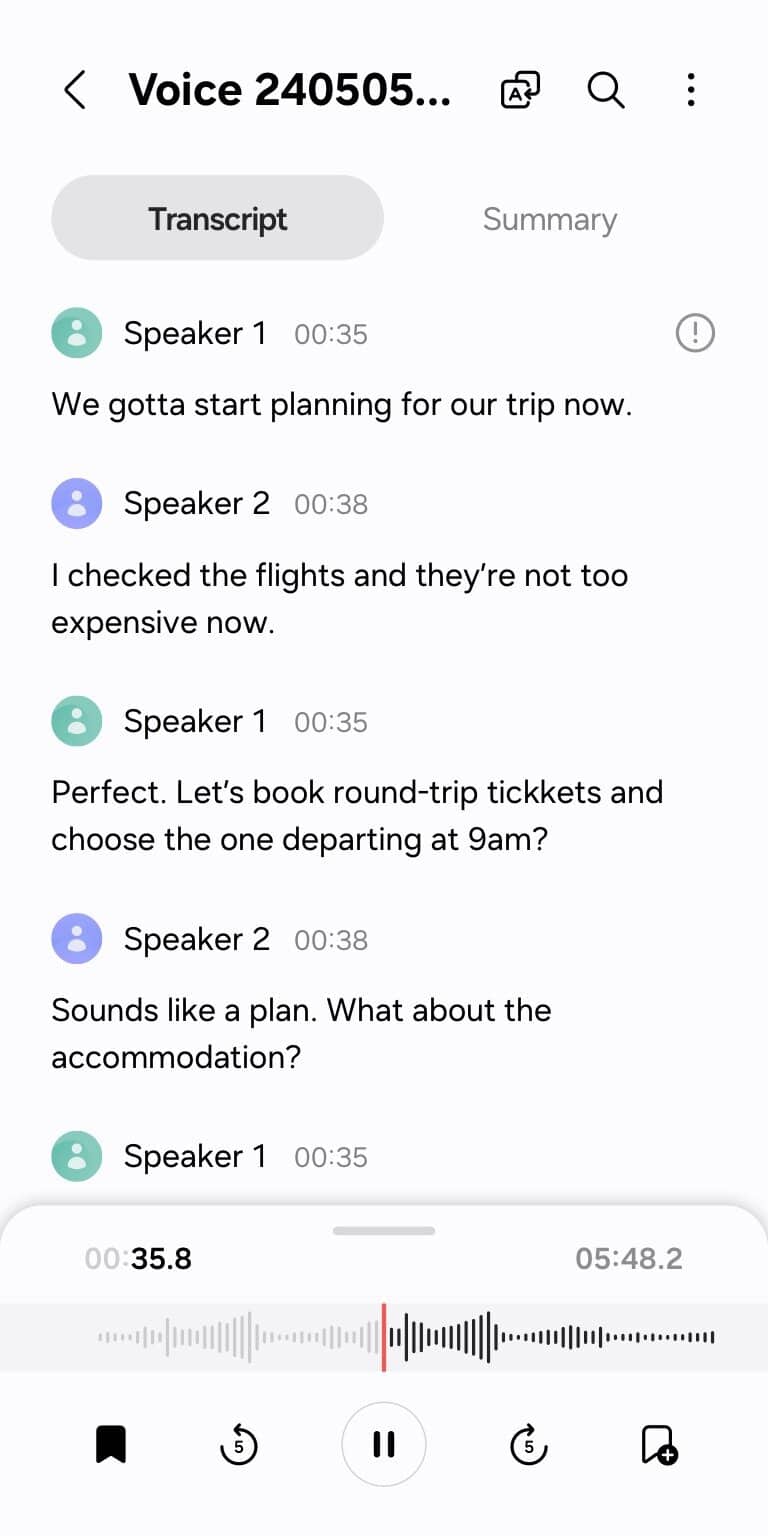Expand the player panel drag handle
The height and width of the screenshot is (1536, 768).
(384, 1231)
